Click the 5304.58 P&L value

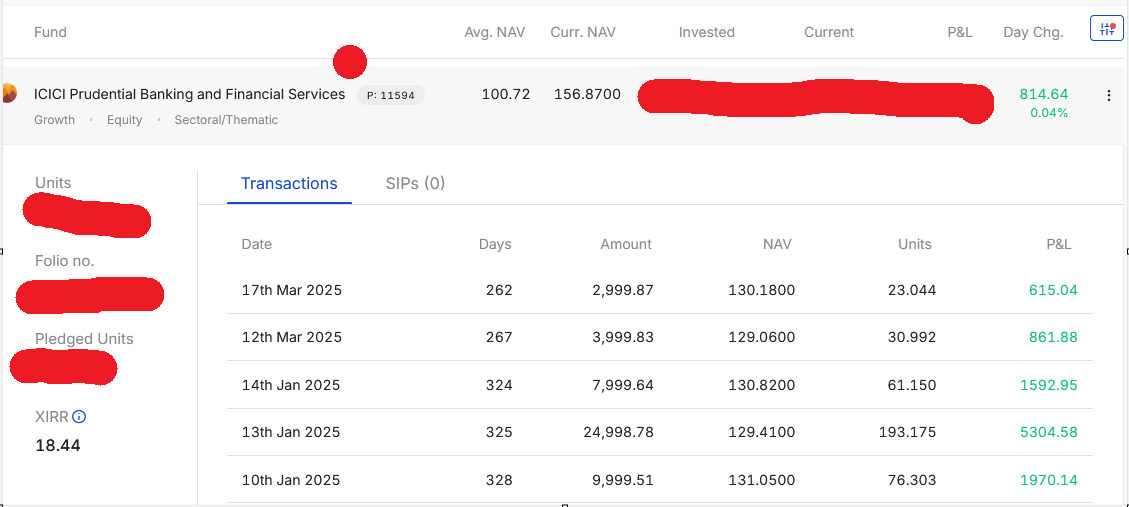pos(1048,433)
